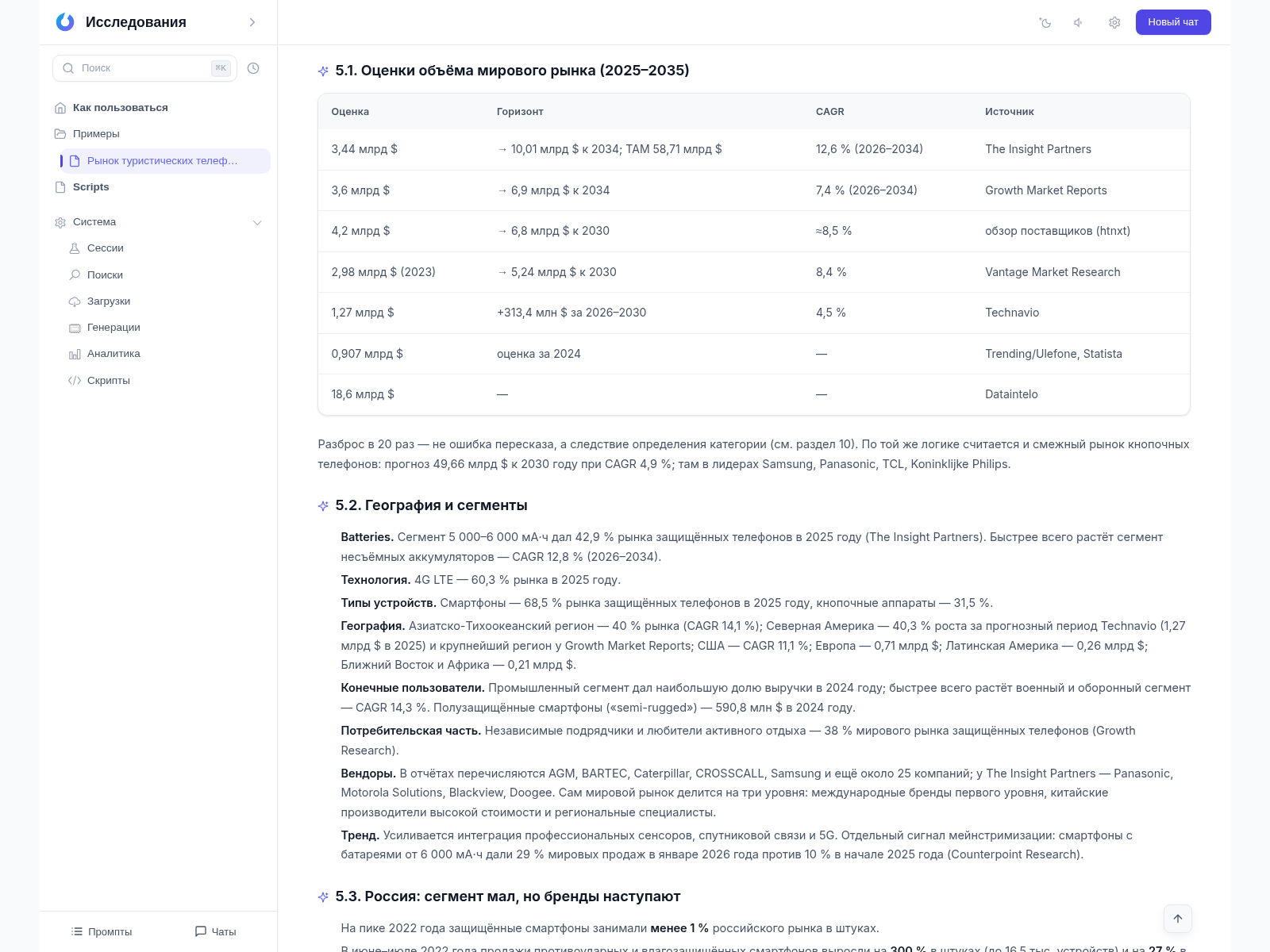1270x952 pixels.
Task: Select the 18,6 млрд $ cell
Action: click(x=363, y=394)
